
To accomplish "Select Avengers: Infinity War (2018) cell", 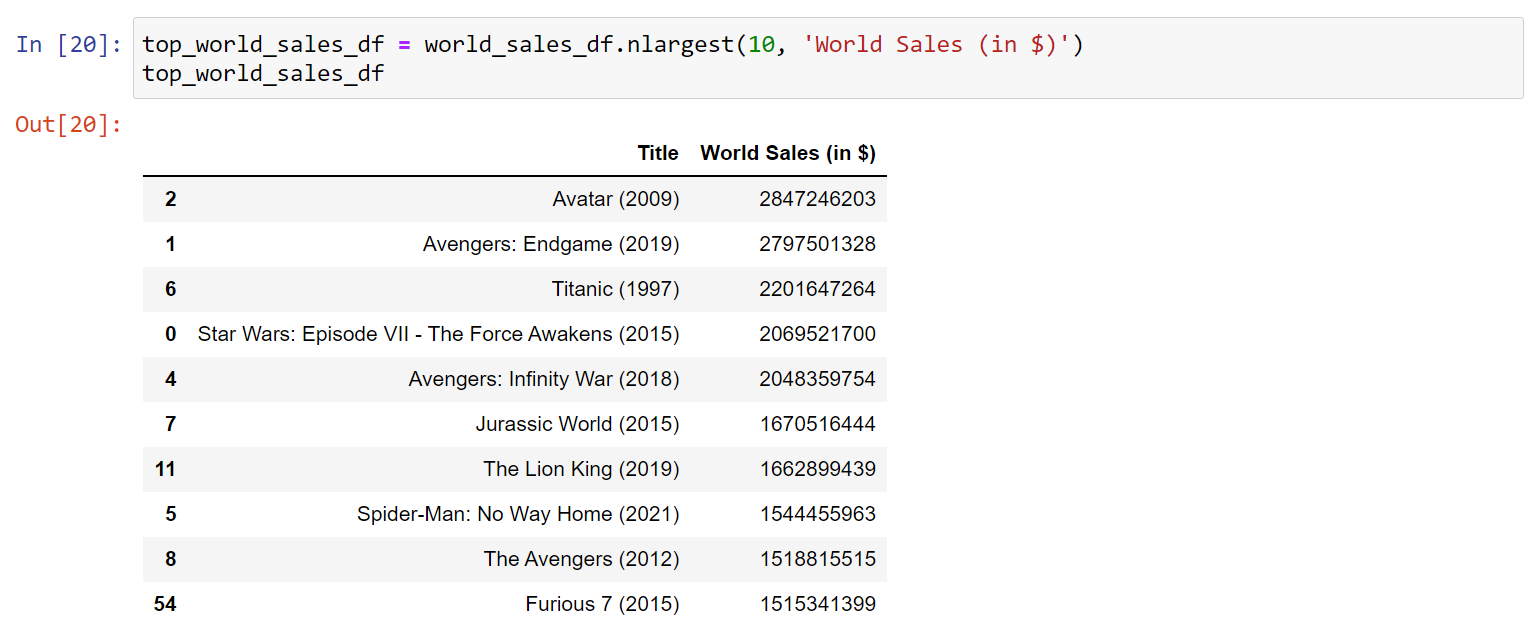I will 543,379.
